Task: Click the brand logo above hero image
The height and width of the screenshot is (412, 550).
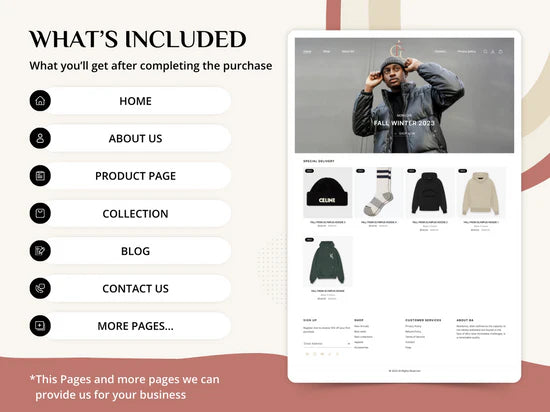Action: [x=397, y=49]
